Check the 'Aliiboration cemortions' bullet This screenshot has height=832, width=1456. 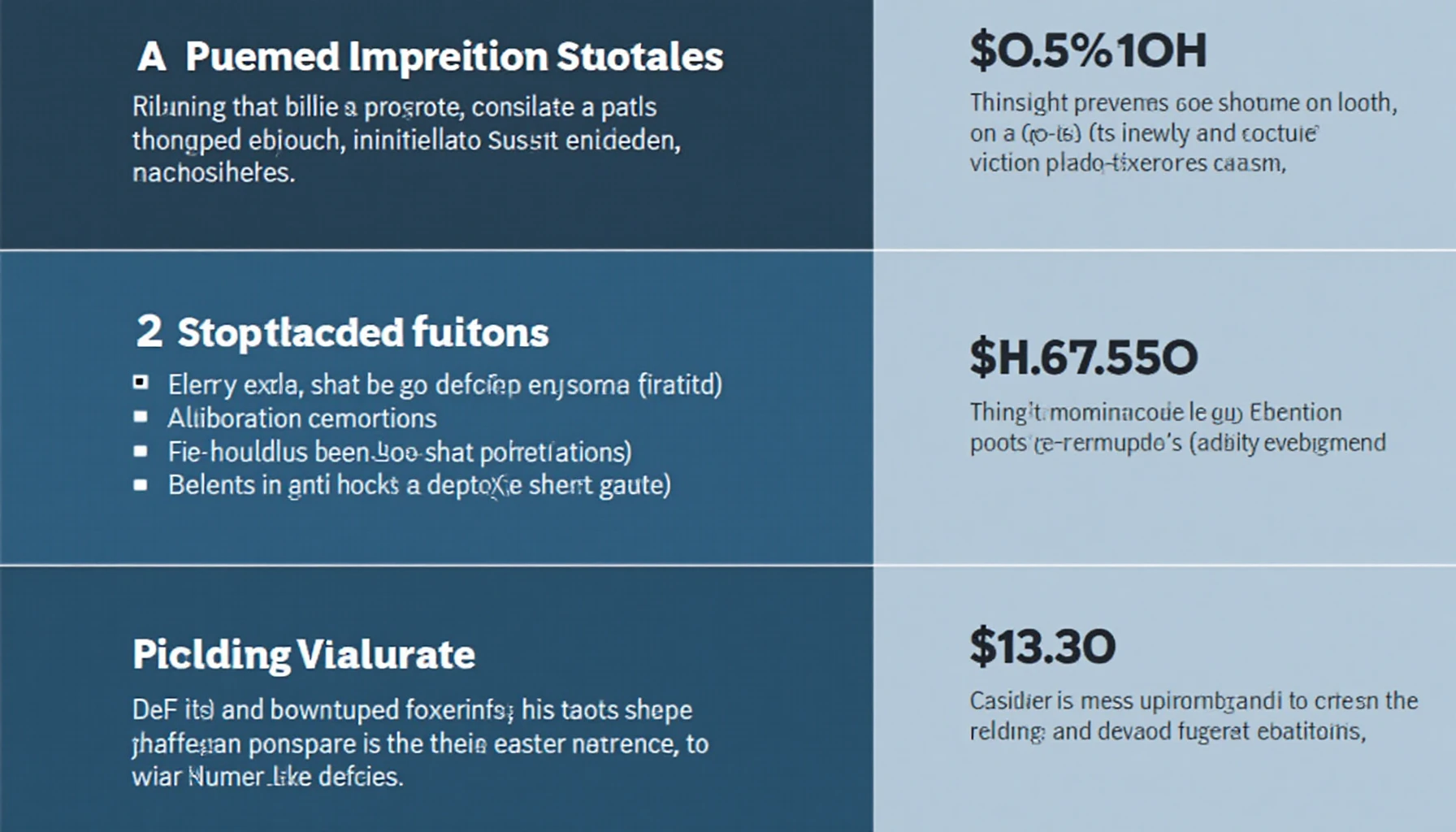click(x=141, y=418)
